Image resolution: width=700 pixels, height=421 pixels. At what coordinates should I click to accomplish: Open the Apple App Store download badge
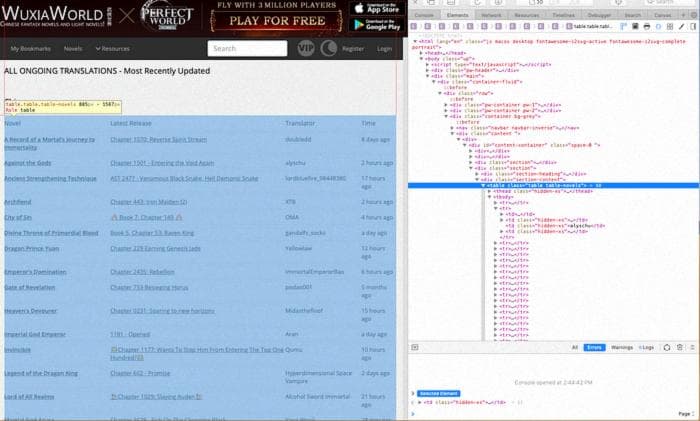point(377,8)
